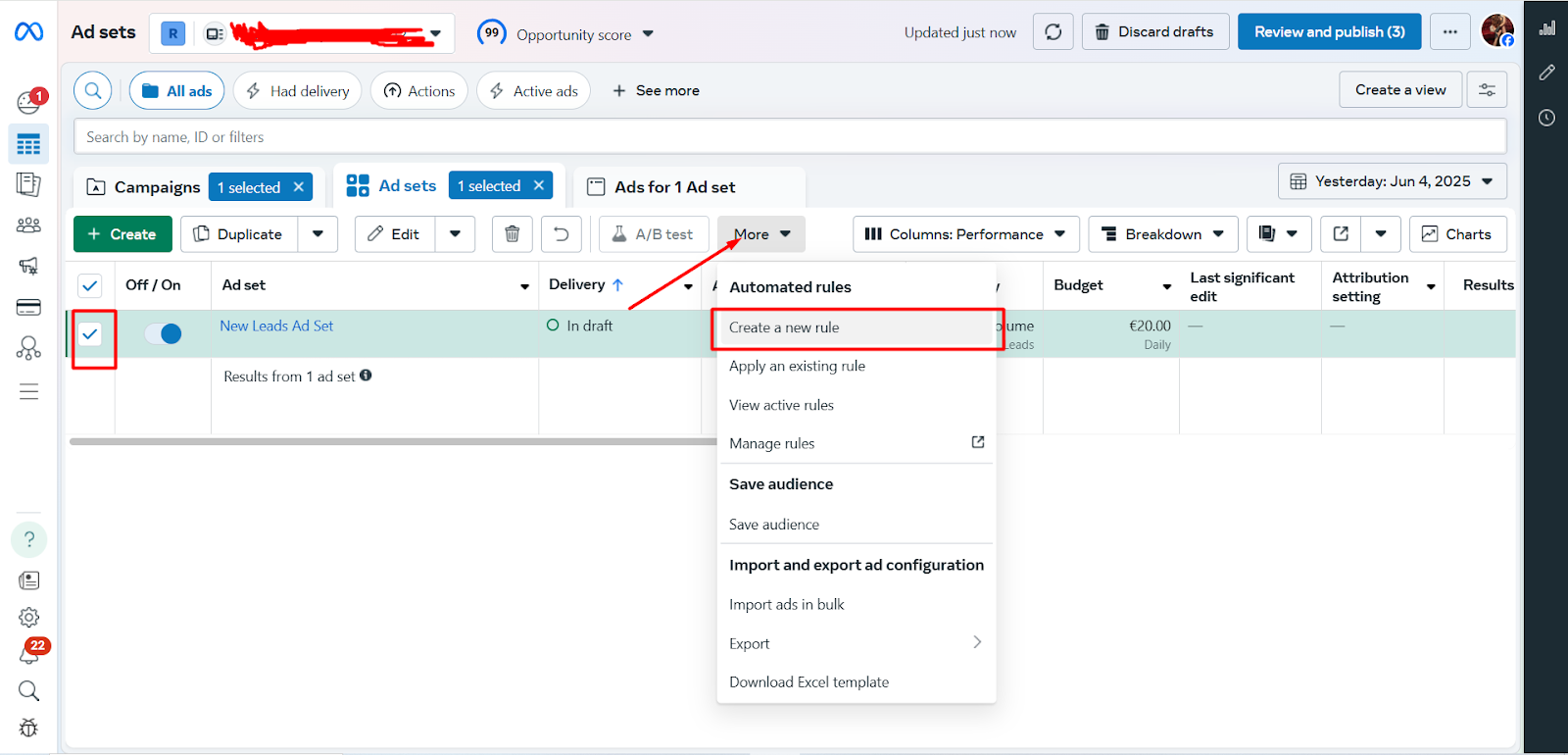Screen dimensions: 1568x755
Task: Click the export share icon in toolbar
Action: click(1341, 234)
